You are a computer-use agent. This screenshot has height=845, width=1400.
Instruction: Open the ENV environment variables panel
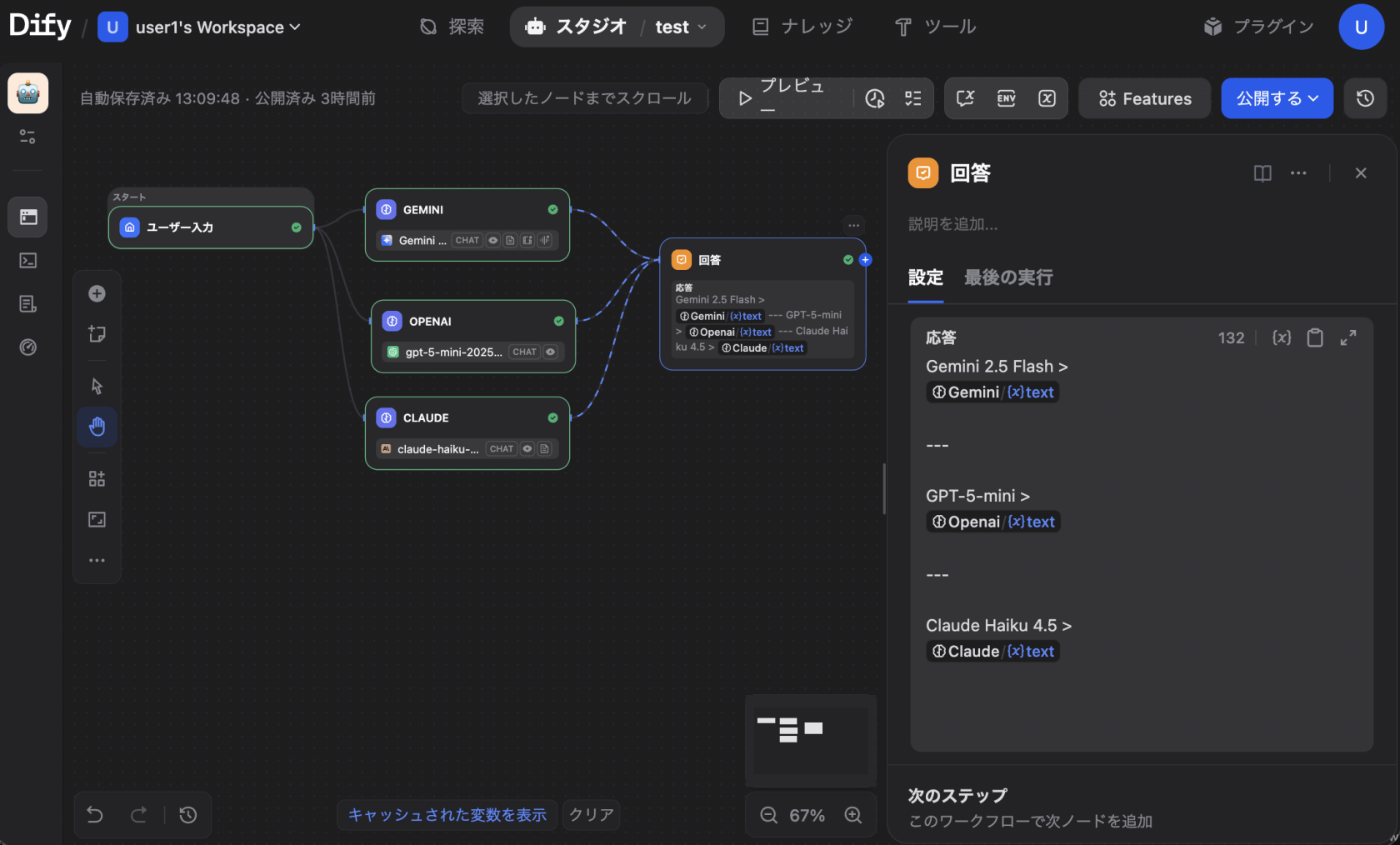(1006, 98)
